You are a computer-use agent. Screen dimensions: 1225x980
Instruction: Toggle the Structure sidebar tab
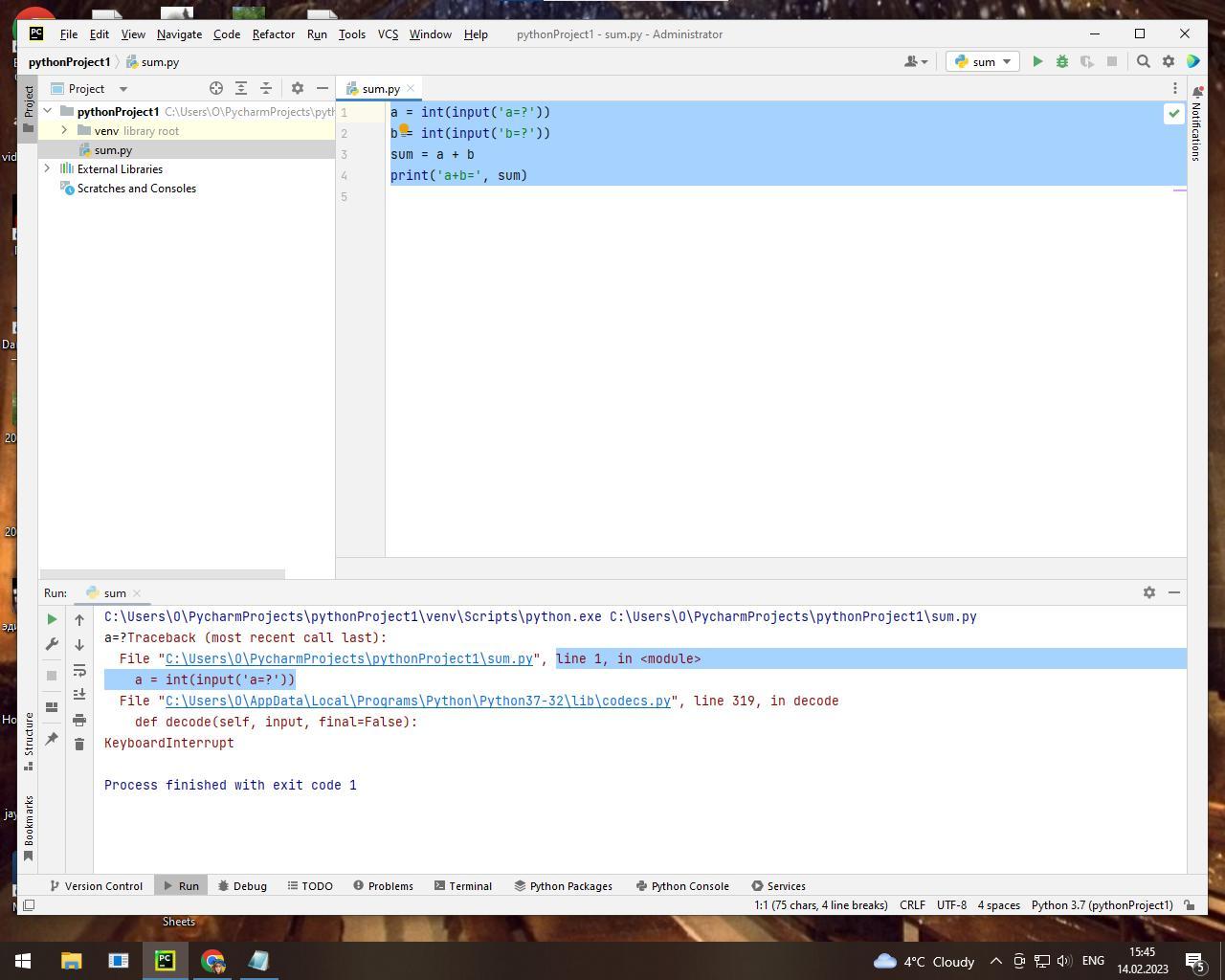(29, 742)
